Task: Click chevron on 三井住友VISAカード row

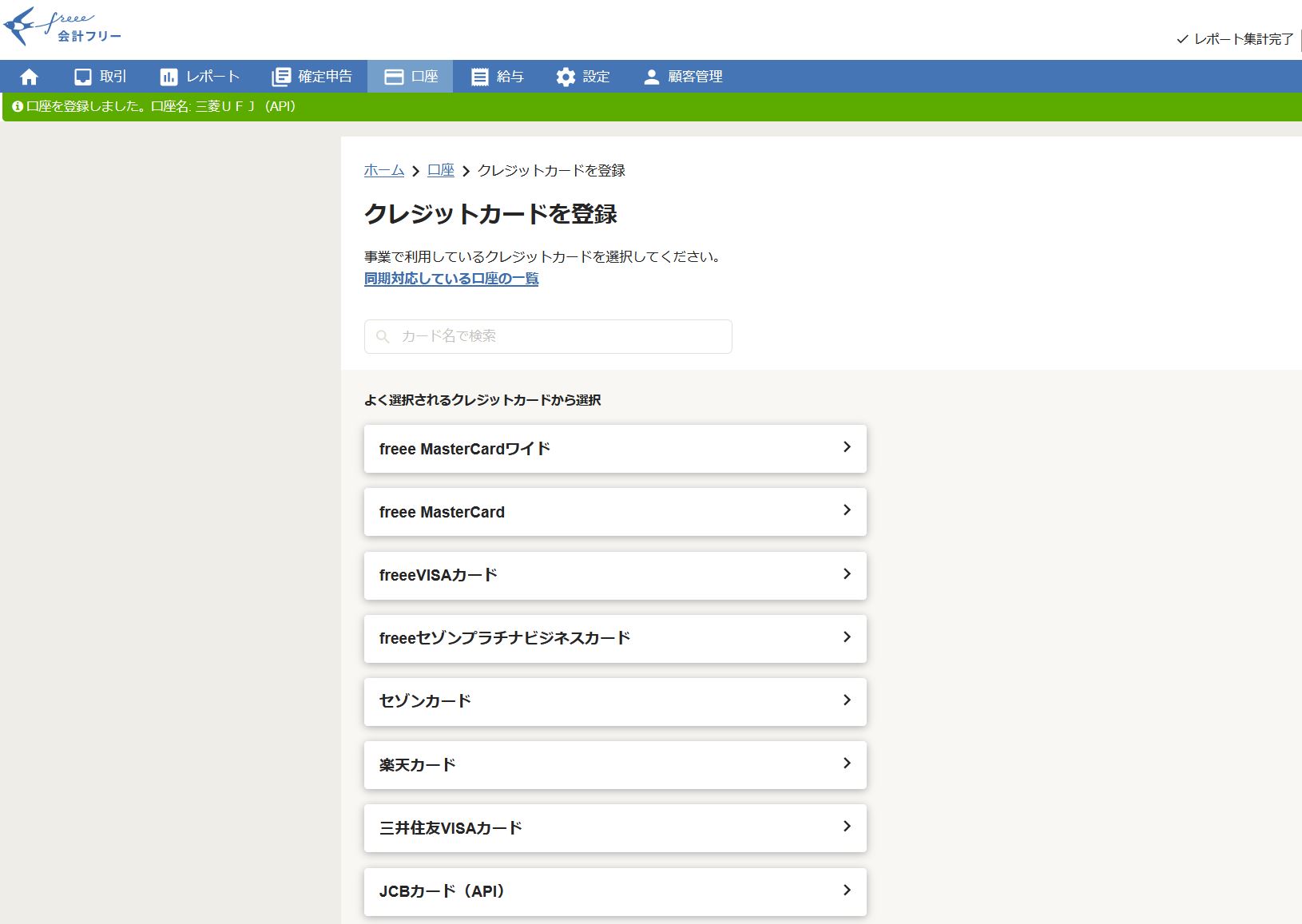Action: coord(847,827)
